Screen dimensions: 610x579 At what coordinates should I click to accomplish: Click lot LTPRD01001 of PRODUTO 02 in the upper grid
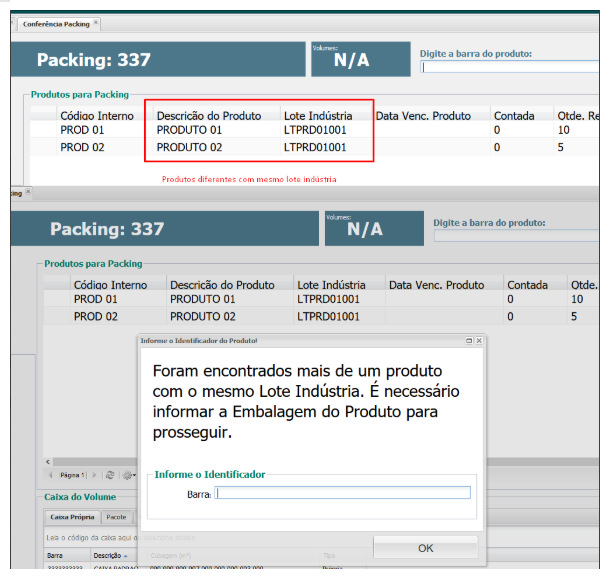[x=315, y=147]
